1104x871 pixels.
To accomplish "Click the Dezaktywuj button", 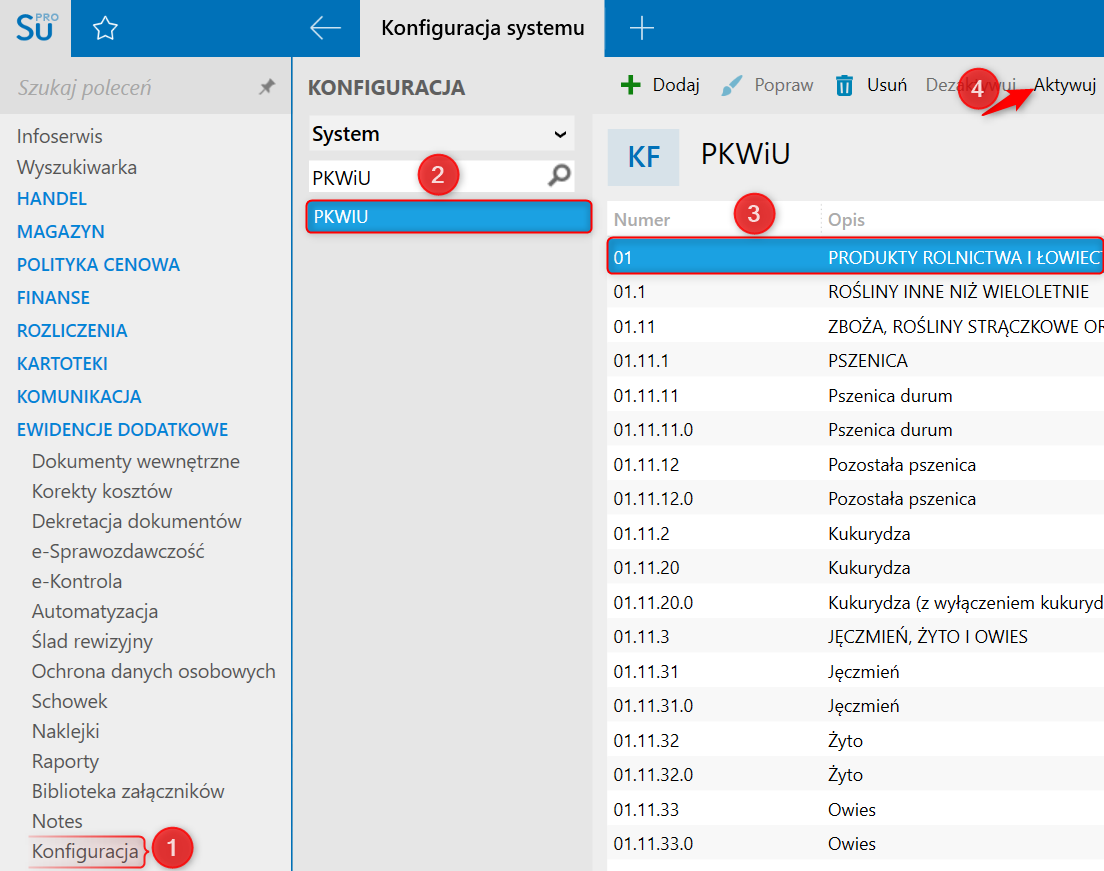I will pos(970,85).
